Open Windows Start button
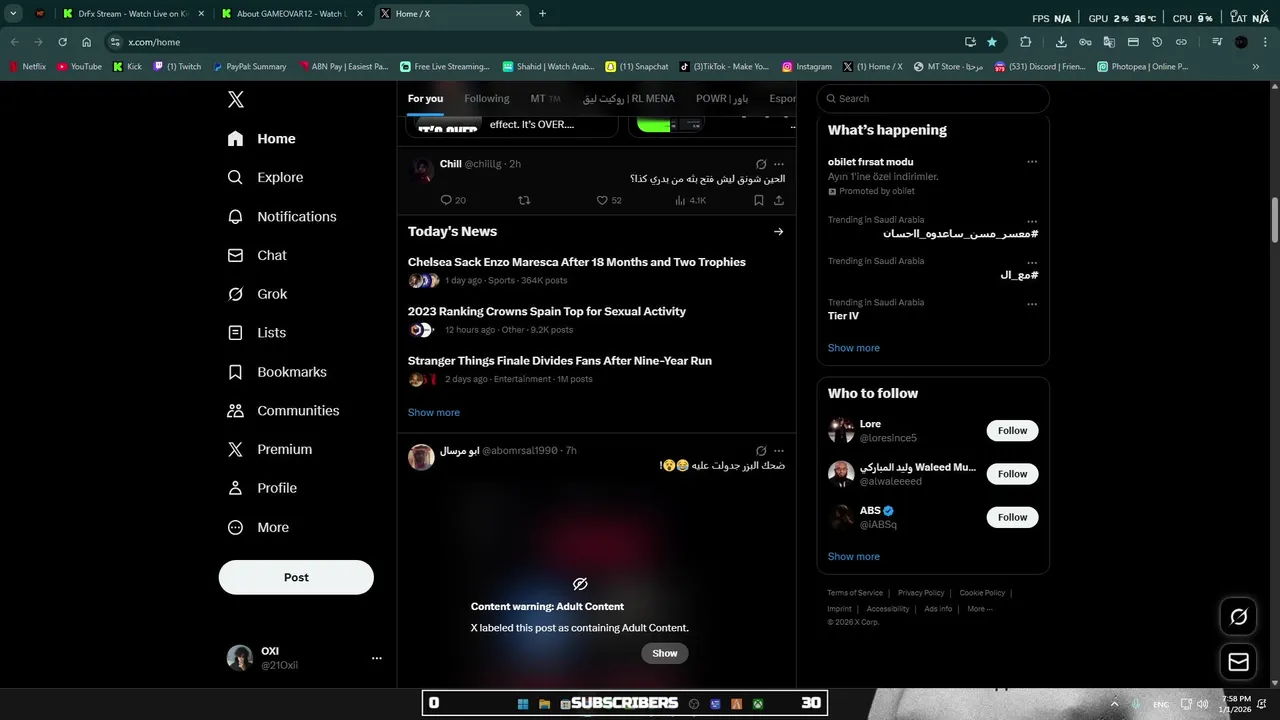Image resolution: width=1280 pixels, height=720 pixels. click(522, 704)
